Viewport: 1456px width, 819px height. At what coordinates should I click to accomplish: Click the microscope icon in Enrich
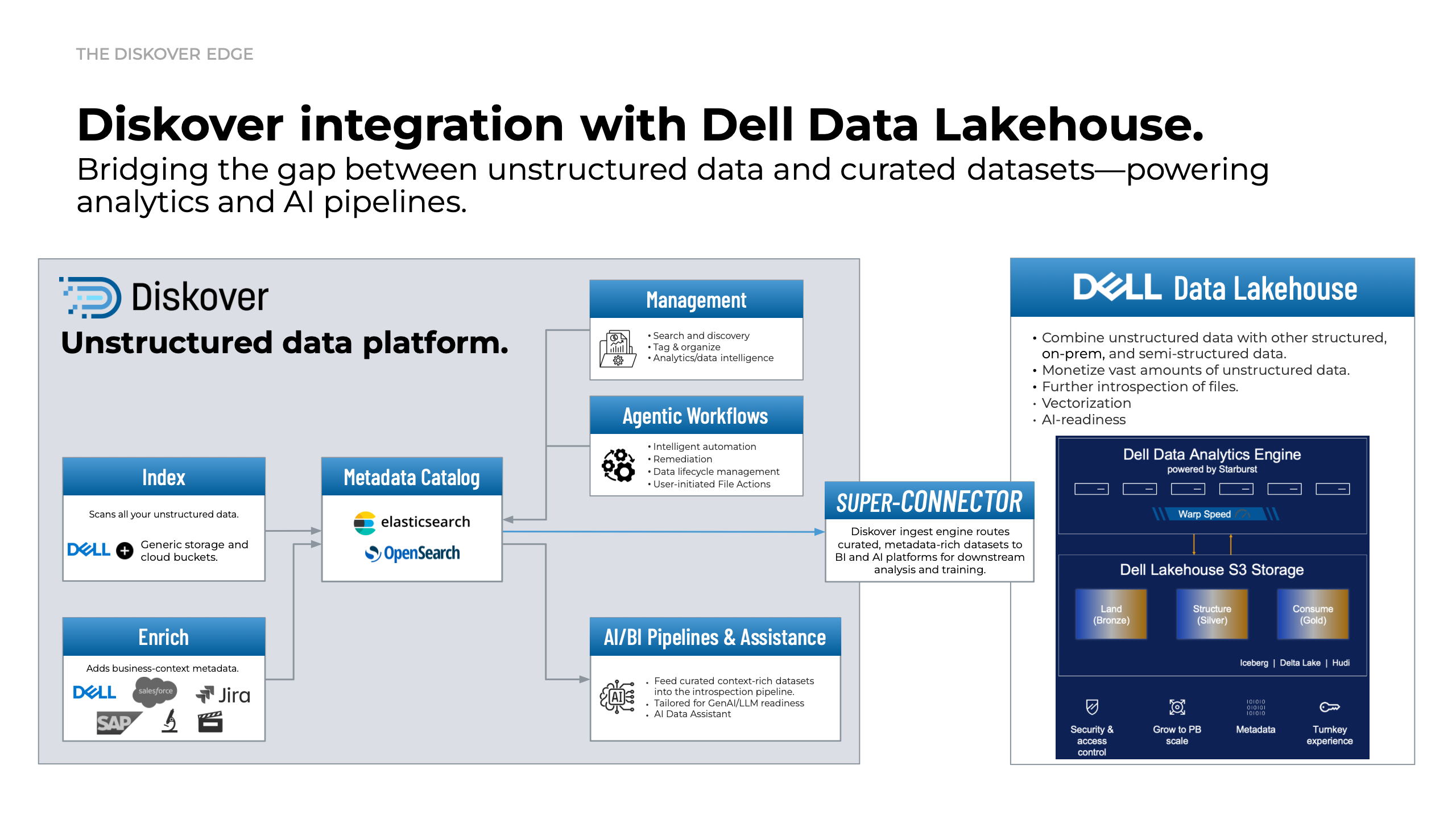(x=169, y=721)
